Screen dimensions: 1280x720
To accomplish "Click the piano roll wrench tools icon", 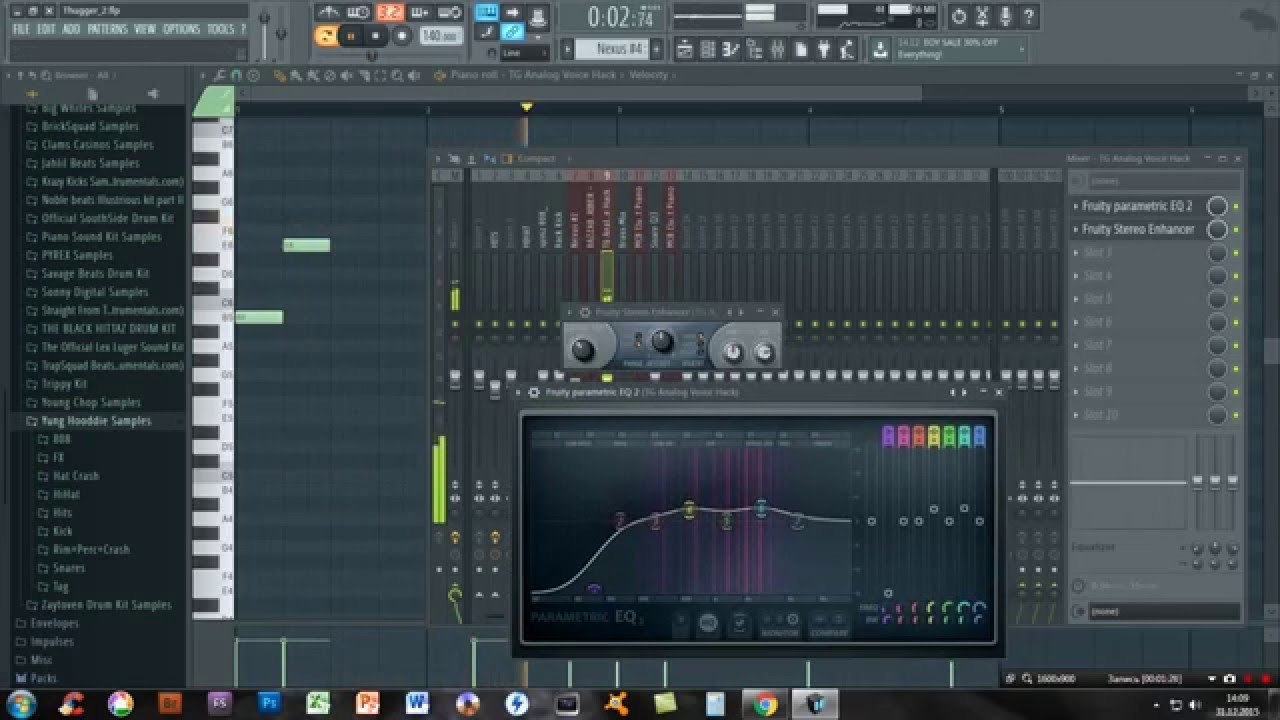I will (x=219, y=75).
